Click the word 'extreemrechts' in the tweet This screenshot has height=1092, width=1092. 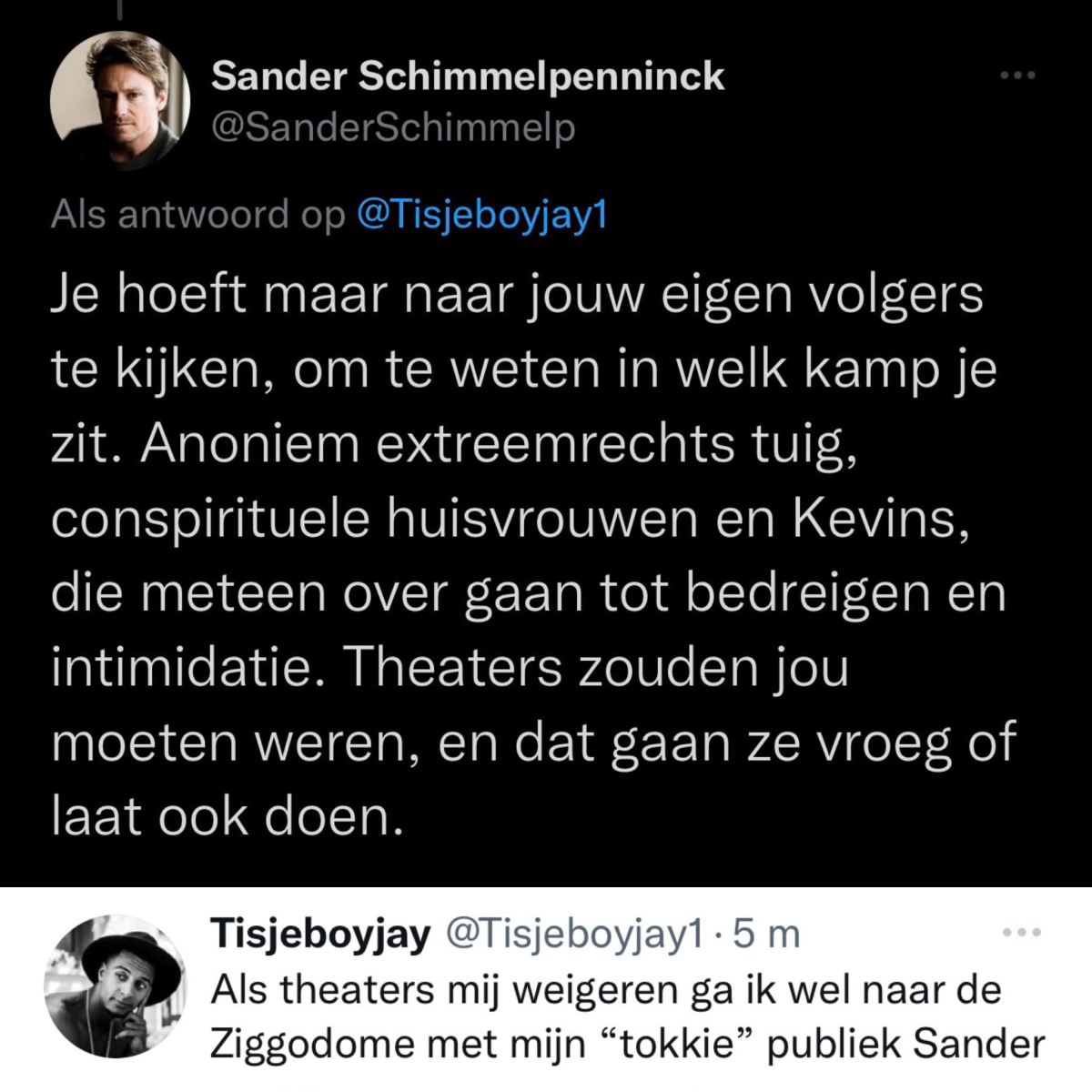(x=554, y=444)
